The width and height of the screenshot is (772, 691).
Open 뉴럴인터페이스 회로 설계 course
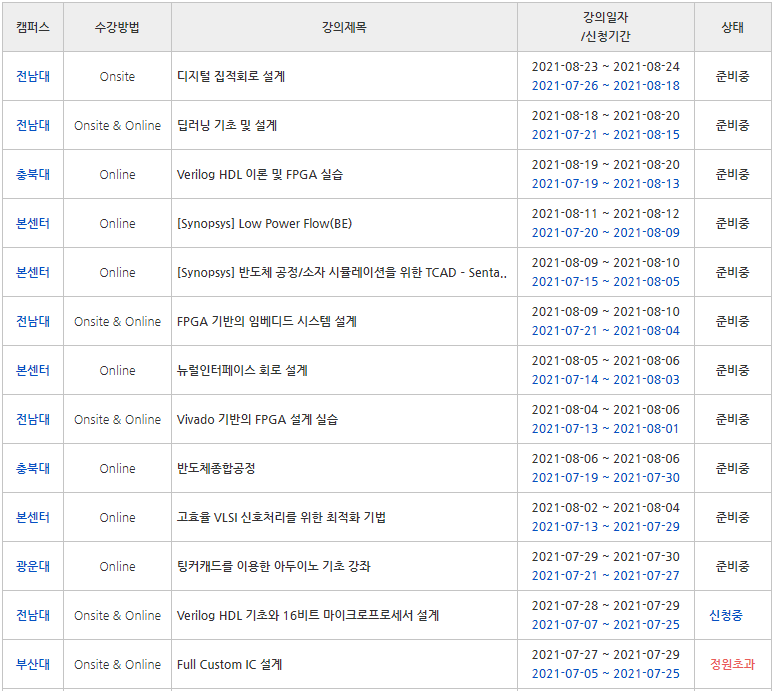click(x=242, y=370)
